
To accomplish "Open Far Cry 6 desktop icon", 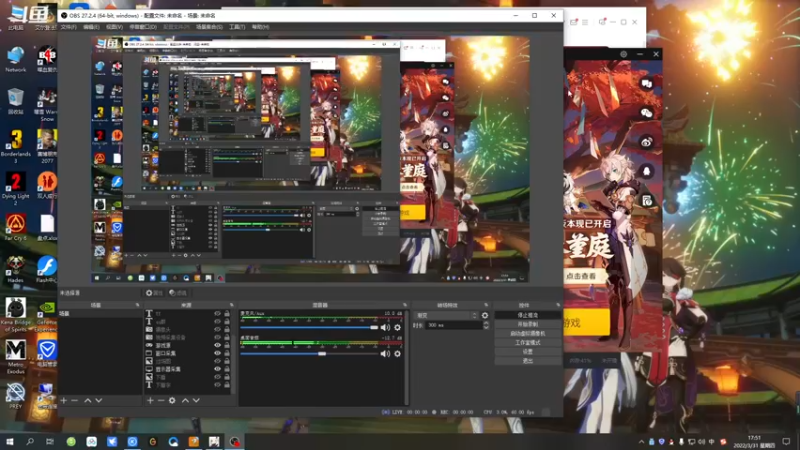I will click(x=16, y=227).
